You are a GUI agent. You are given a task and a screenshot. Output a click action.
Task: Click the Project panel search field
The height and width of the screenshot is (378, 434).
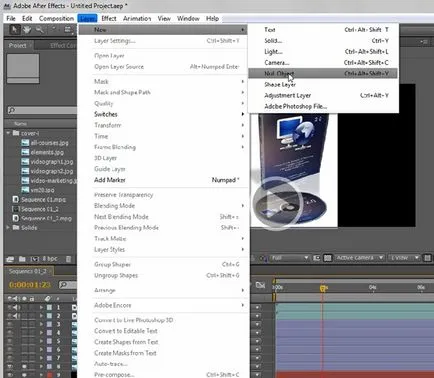pos(42,110)
